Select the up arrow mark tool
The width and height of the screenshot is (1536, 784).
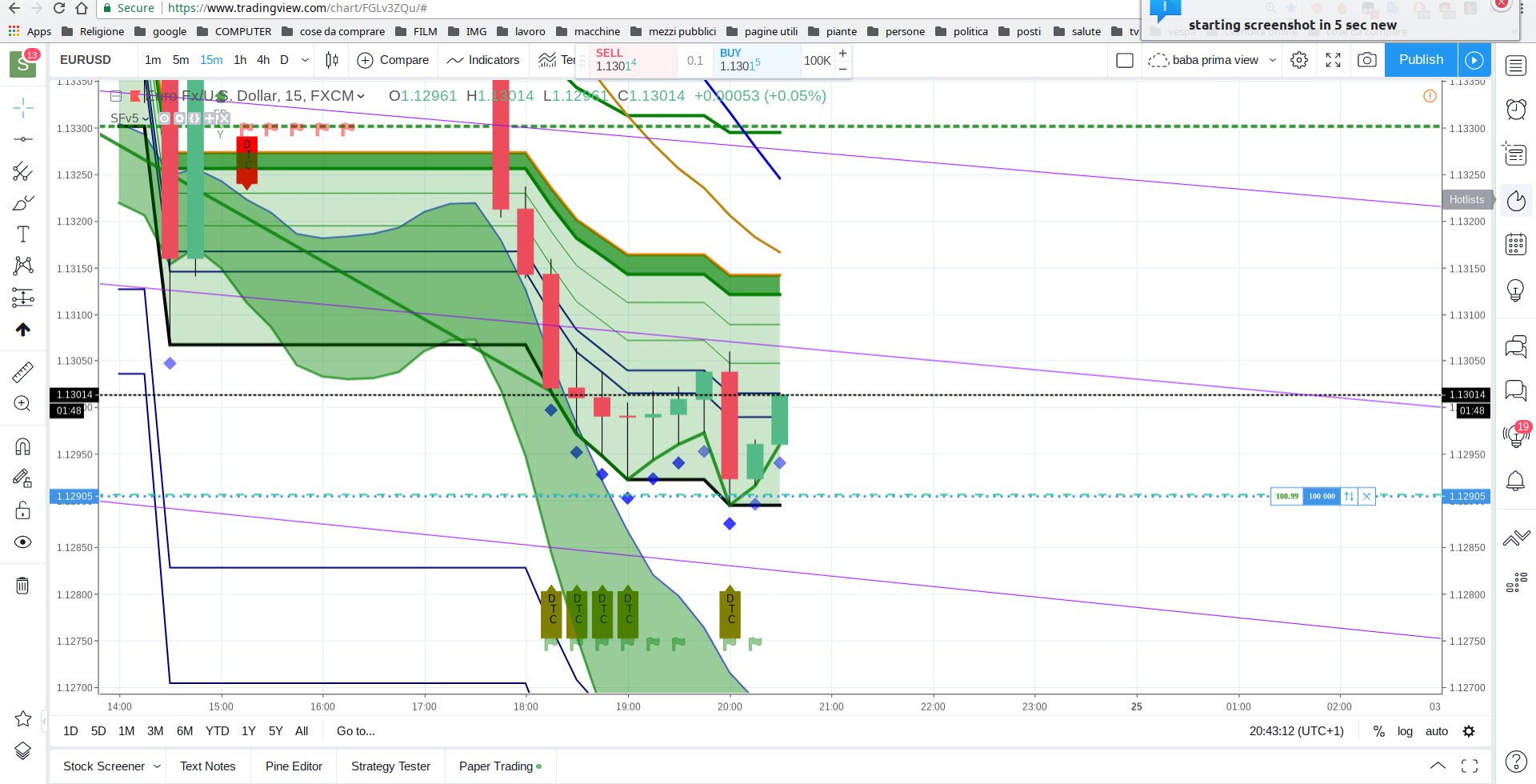(23, 330)
